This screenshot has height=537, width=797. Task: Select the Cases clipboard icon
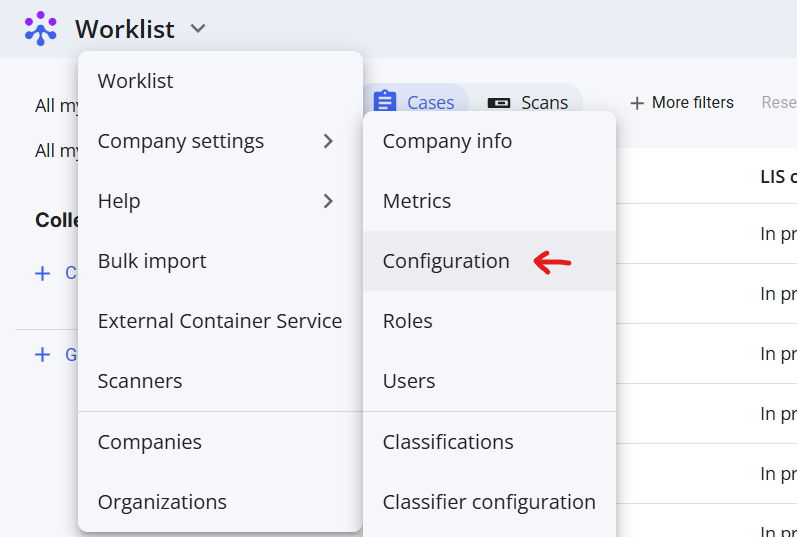coord(385,102)
